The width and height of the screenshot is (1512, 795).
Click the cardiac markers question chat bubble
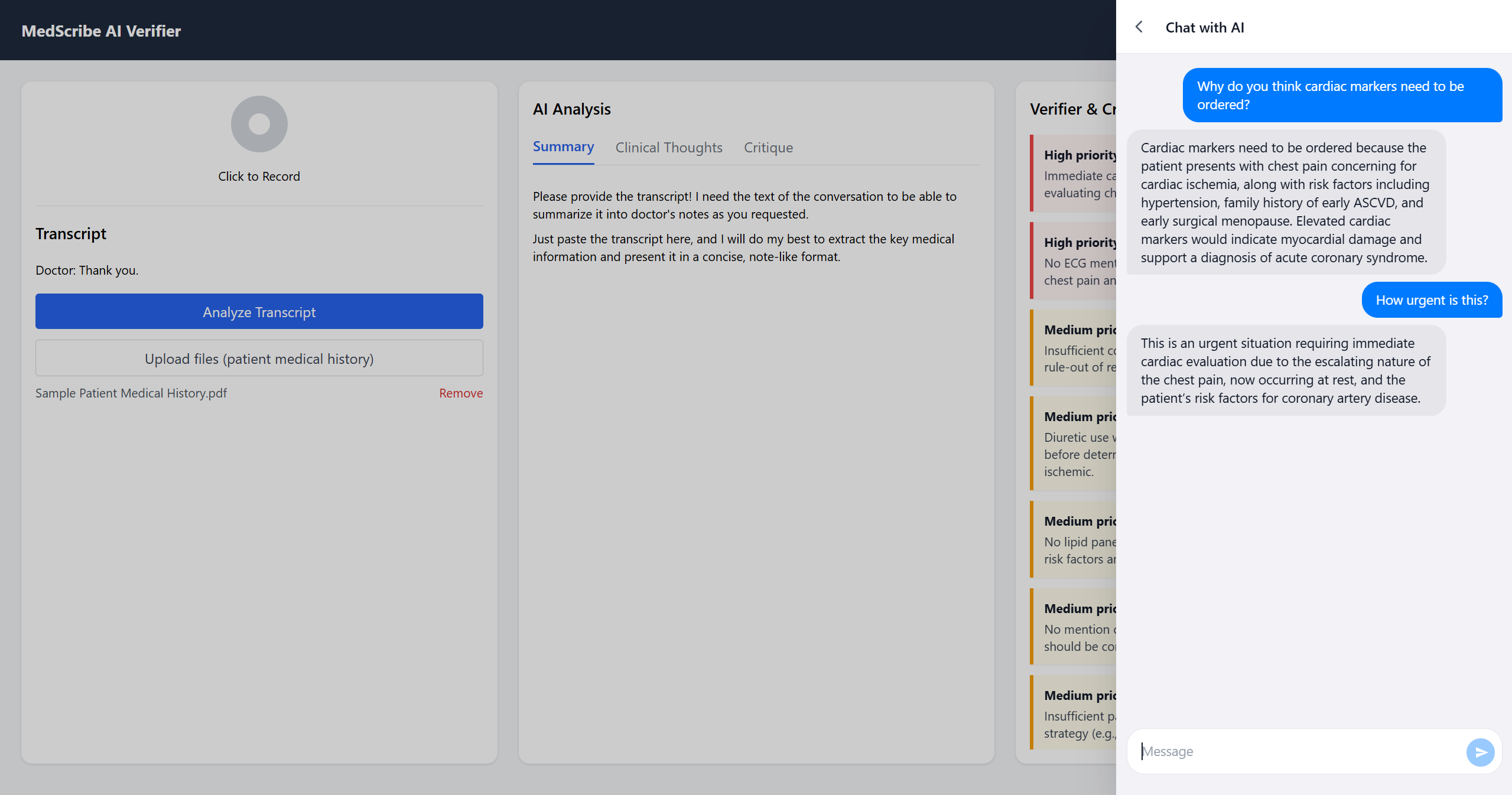coord(1341,95)
